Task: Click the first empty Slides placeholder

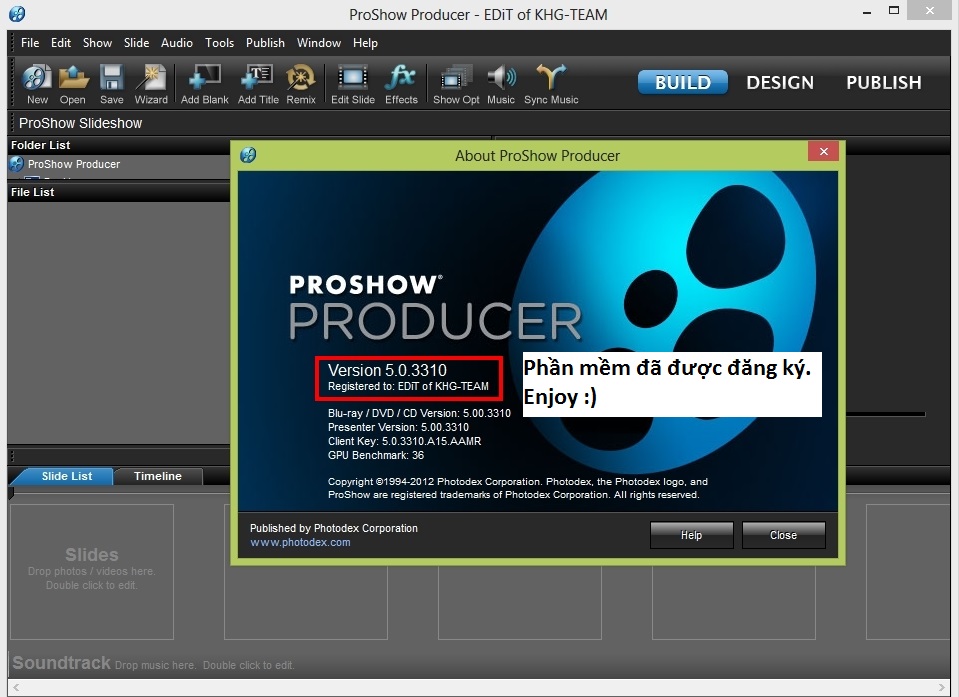Action: pyautogui.click(x=92, y=572)
